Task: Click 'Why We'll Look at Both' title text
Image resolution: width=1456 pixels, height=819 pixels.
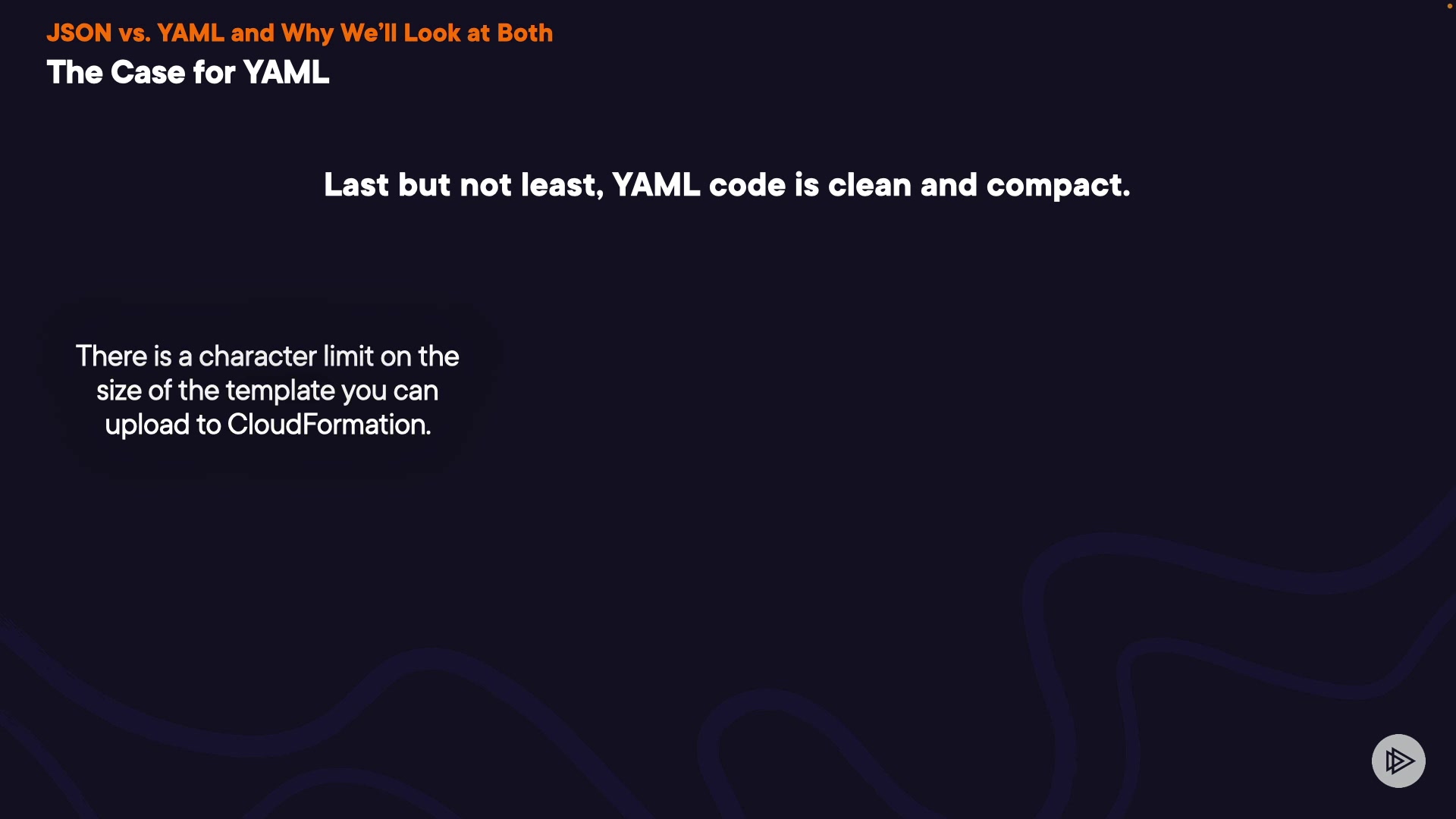Action: coord(416,33)
